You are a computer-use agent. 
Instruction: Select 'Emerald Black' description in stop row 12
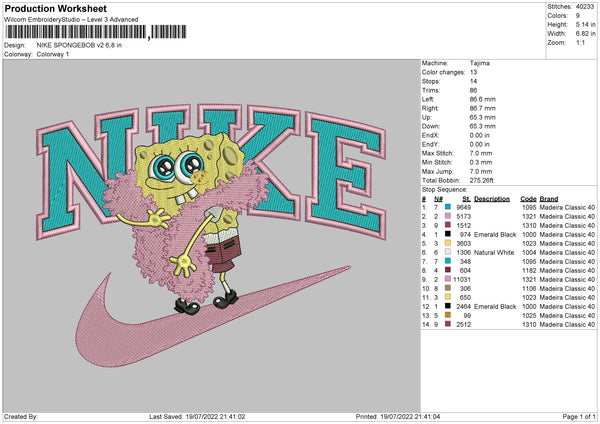click(495, 307)
